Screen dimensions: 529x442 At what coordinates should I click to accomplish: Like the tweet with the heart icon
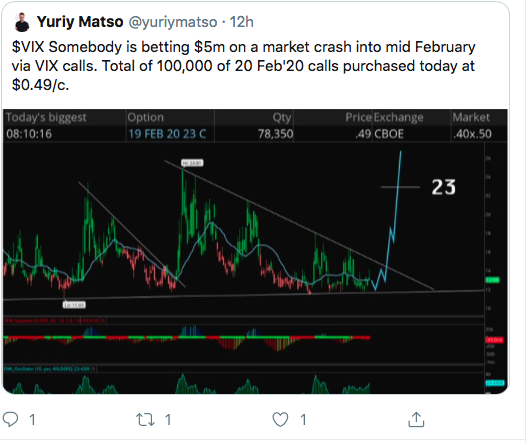(x=280, y=420)
